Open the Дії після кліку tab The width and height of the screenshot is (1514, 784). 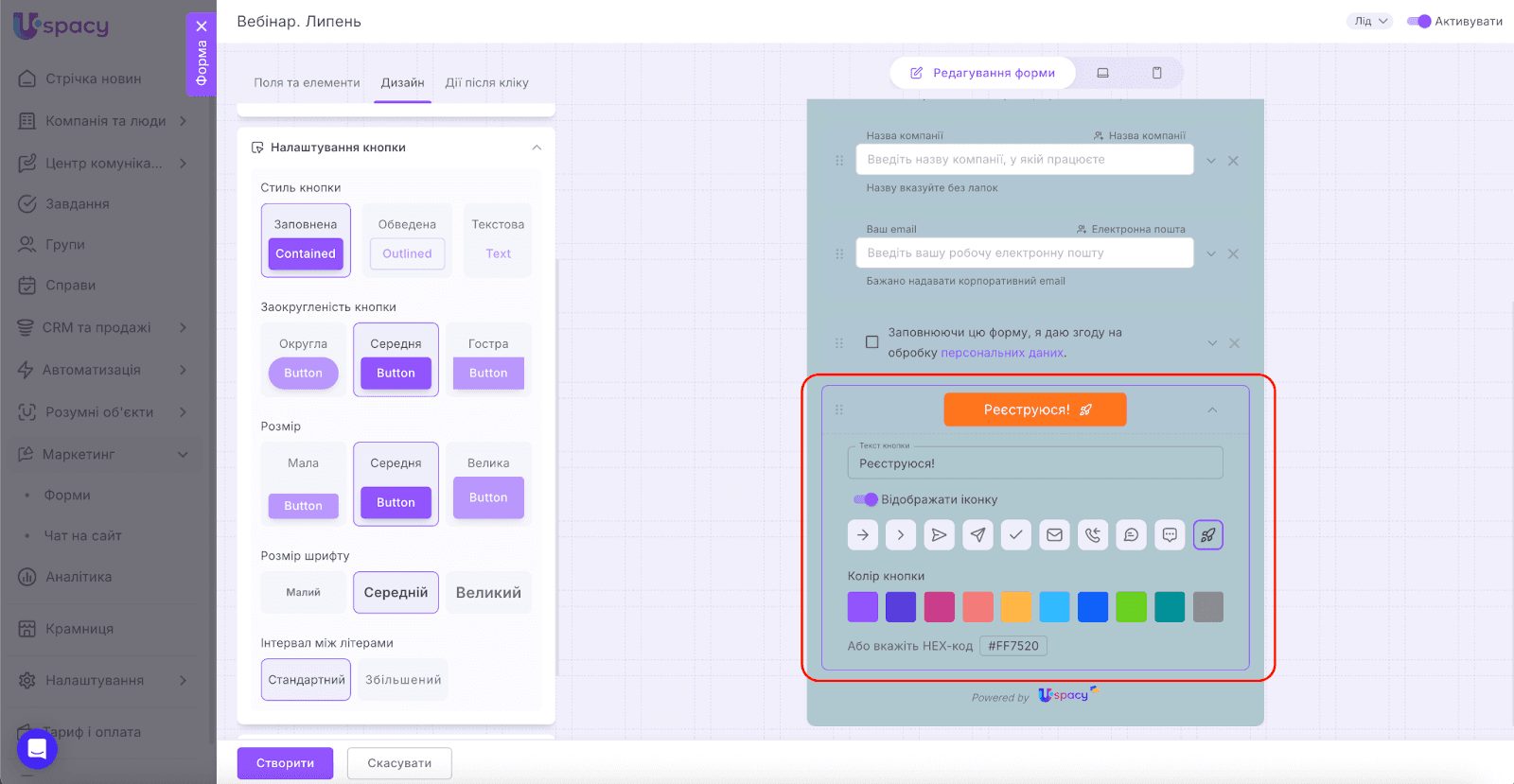click(486, 83)
